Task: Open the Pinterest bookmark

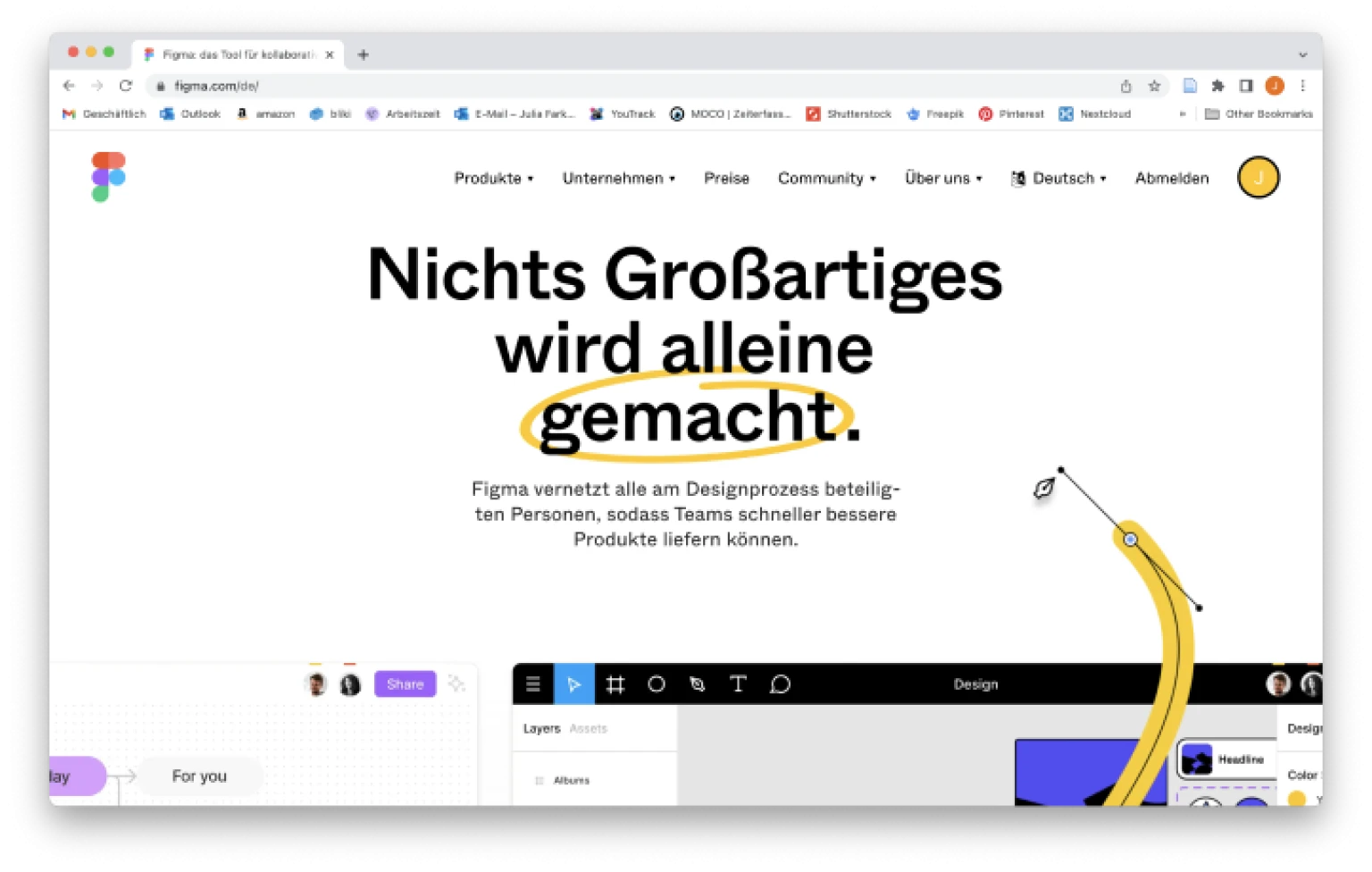Action: tap(1011, 114)
